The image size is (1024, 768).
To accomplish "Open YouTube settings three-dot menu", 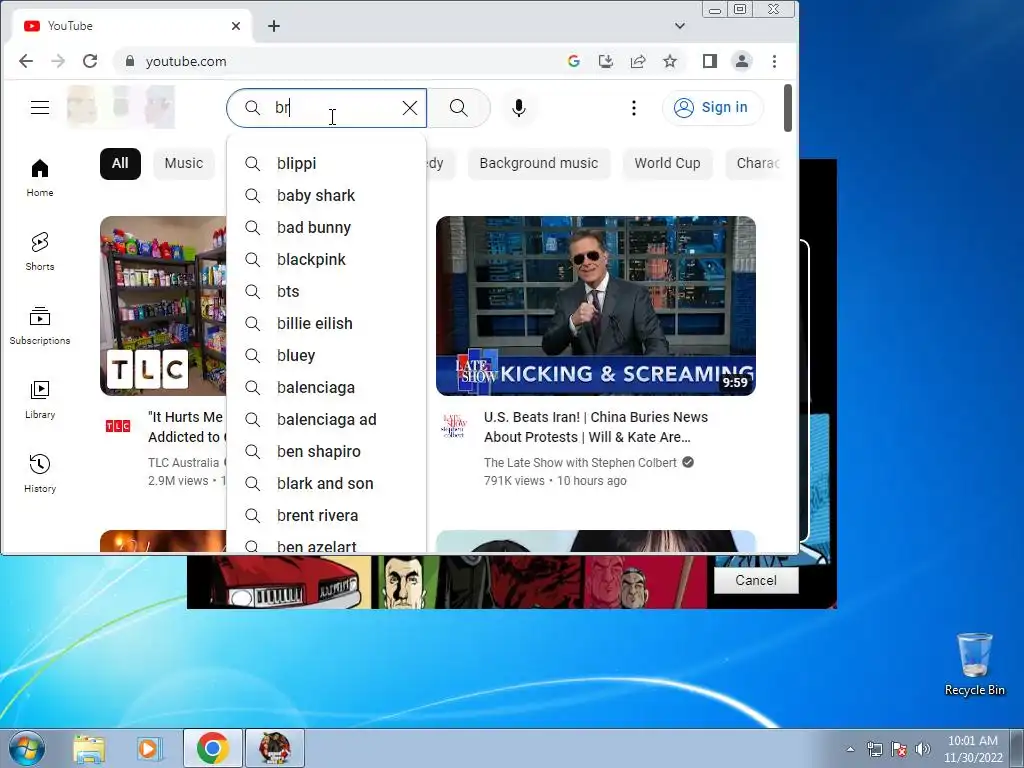I will coord(633,108).
